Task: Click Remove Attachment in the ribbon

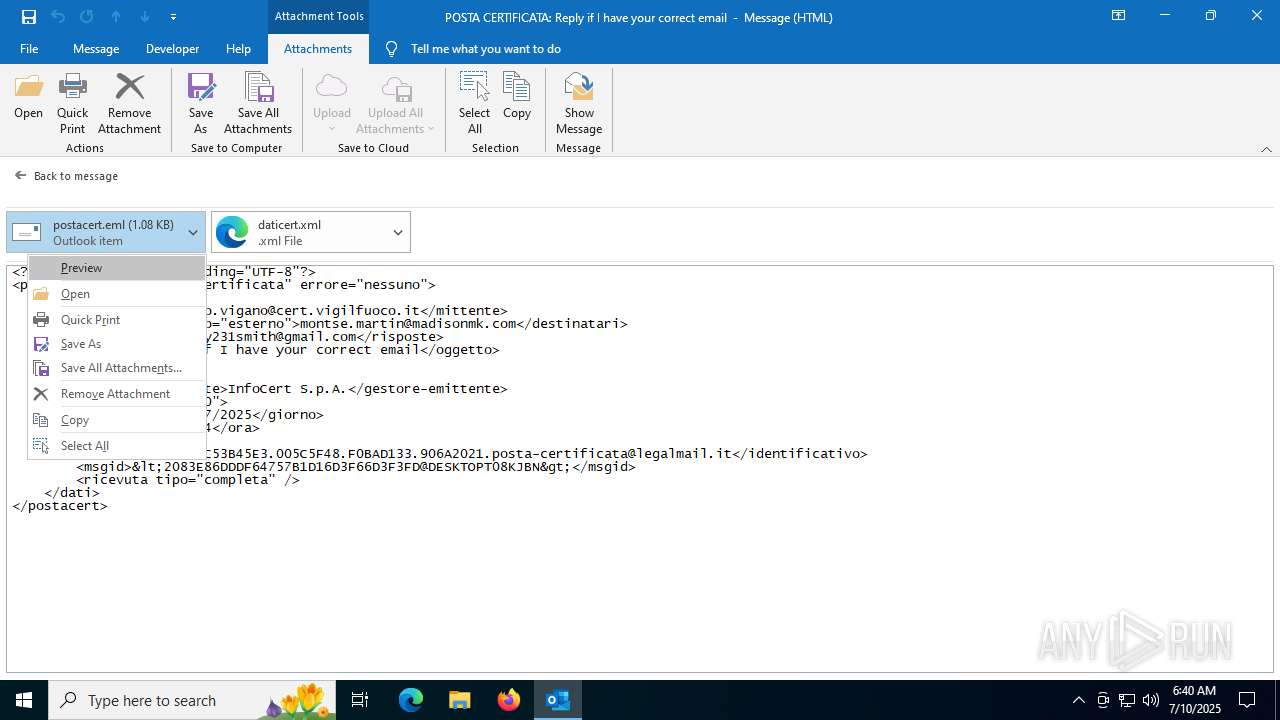Action: 129,104
